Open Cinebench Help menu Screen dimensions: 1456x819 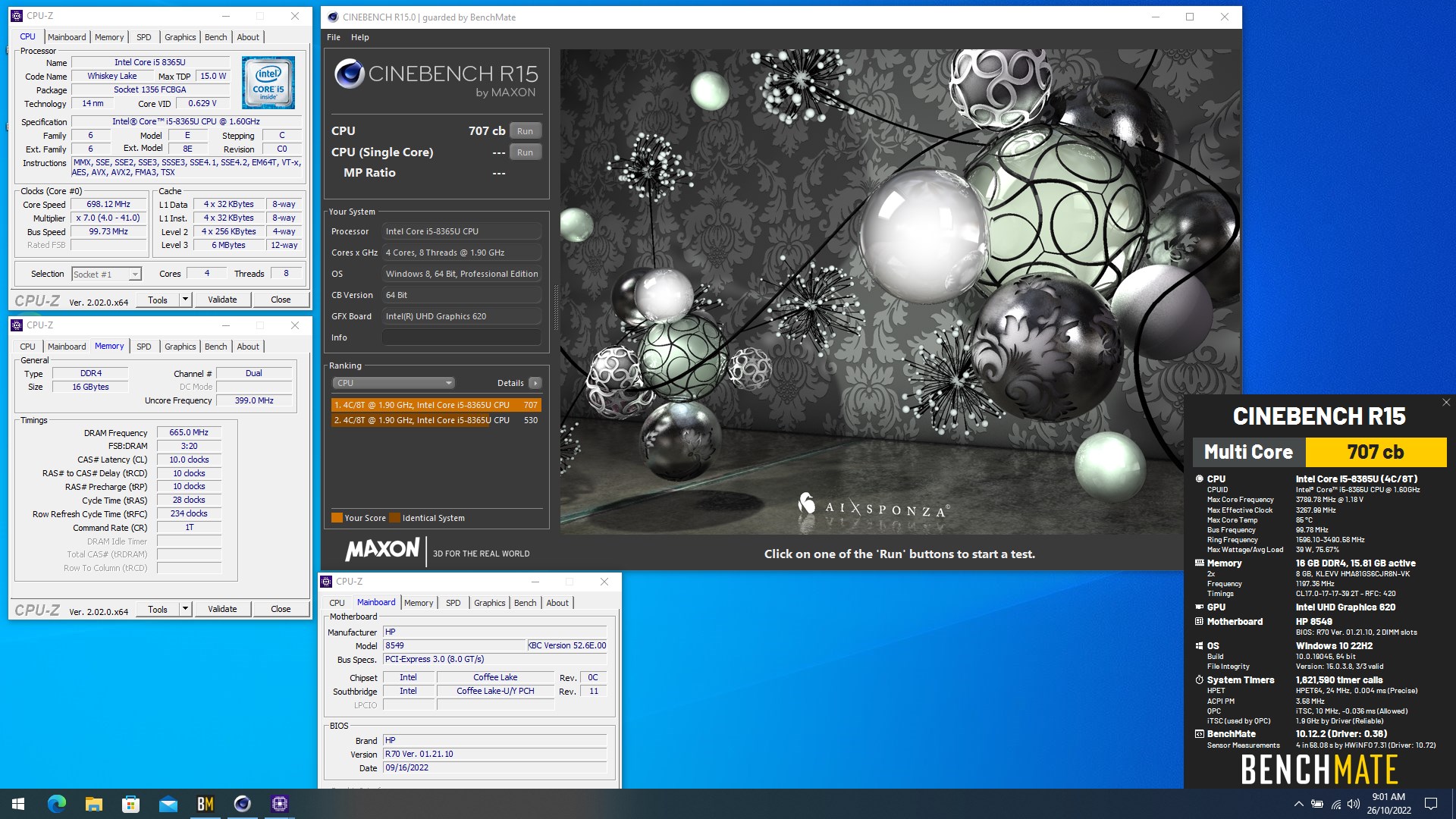[360, 37]
